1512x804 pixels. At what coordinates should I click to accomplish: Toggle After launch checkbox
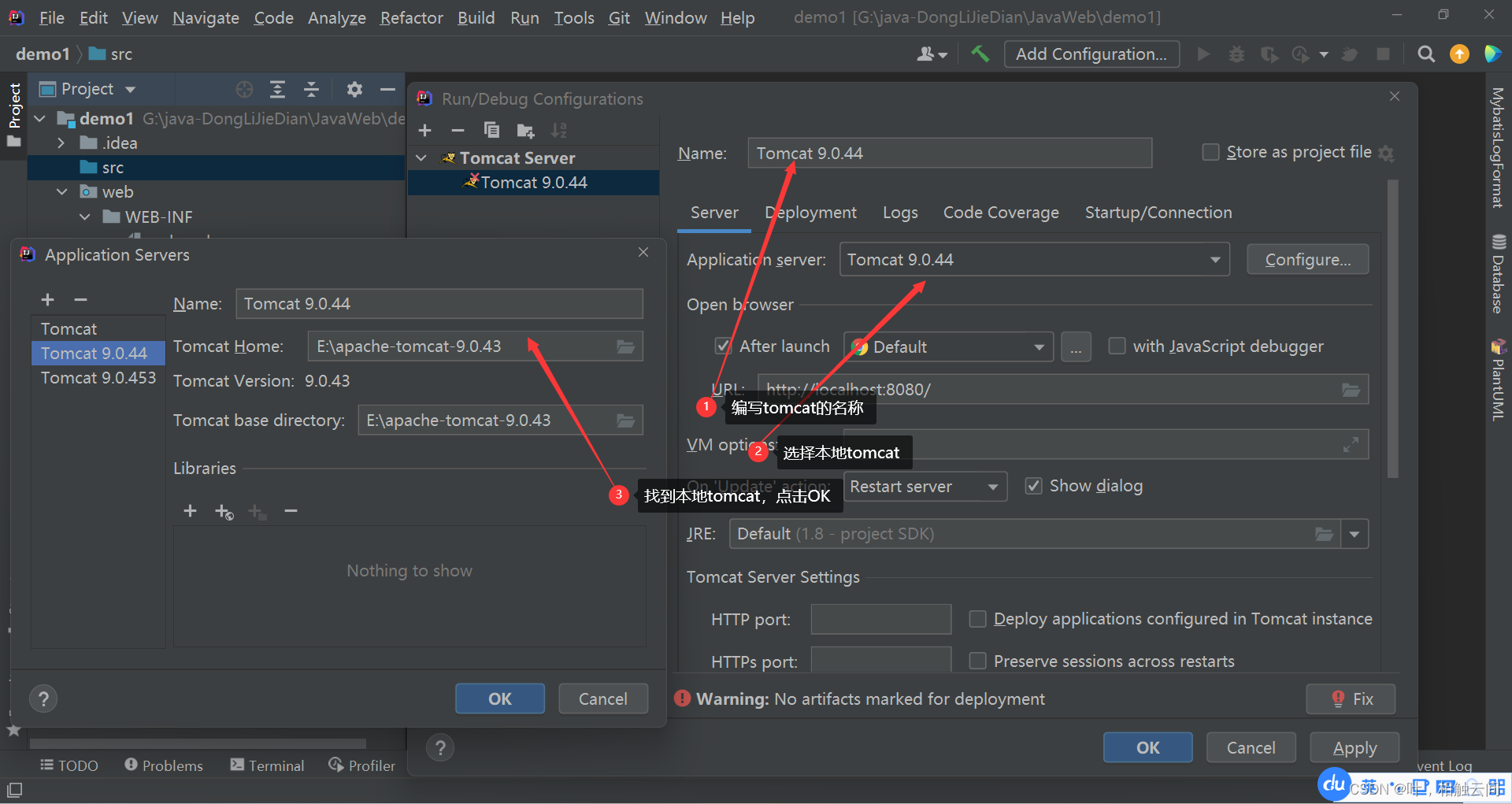click(x=722, y=346)
